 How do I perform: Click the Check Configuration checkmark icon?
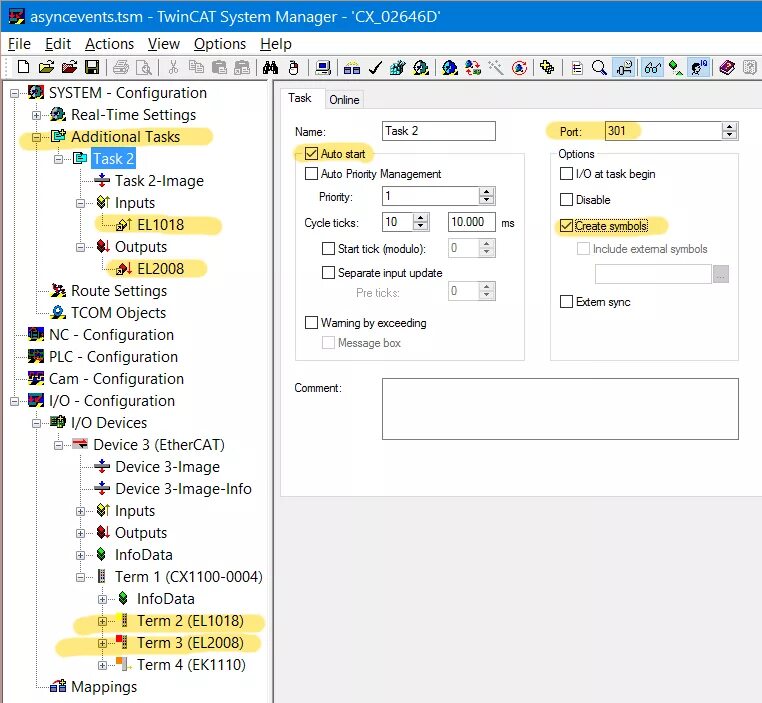375,68
